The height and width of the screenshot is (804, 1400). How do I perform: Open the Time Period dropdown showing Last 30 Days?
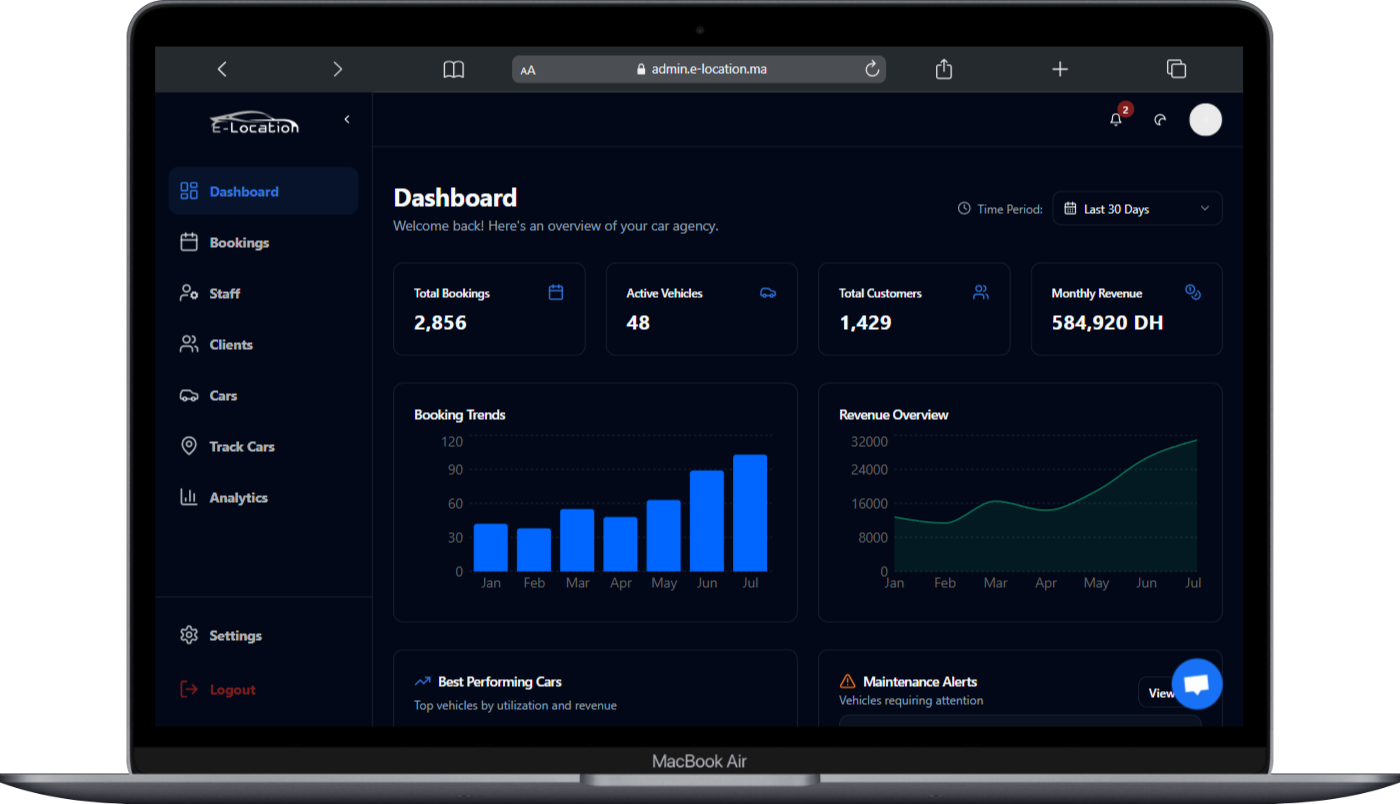(1137, 208)
